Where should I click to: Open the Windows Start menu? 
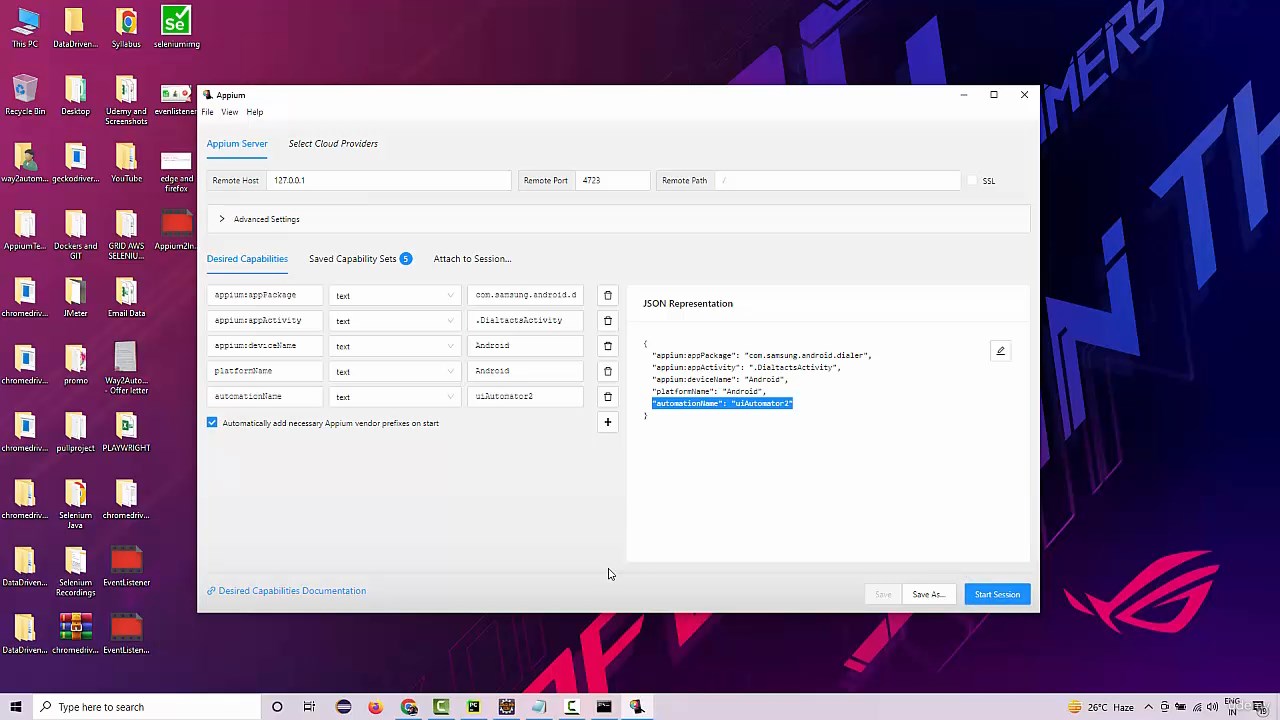pyautogui.click(x=16, y=707)
